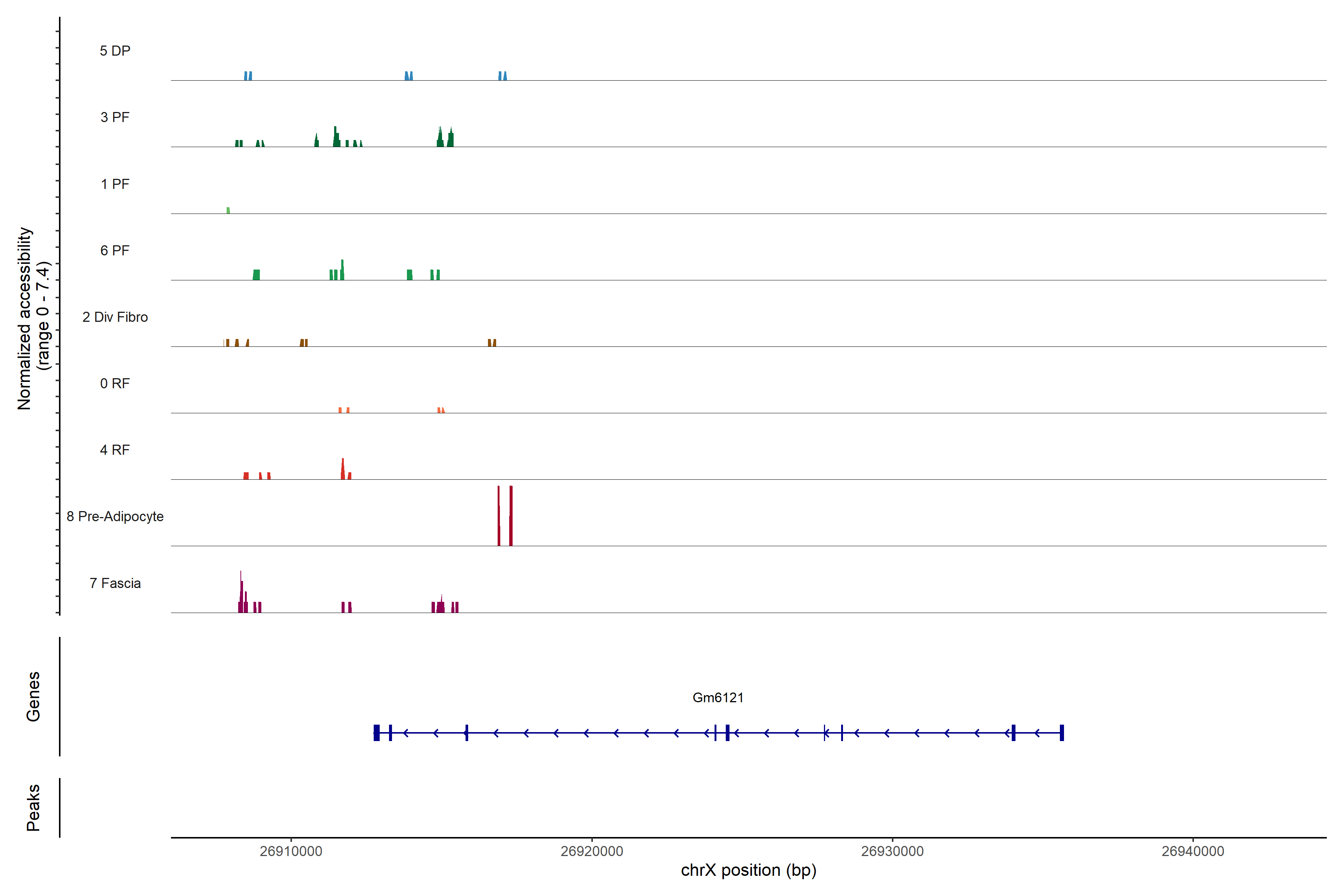
Task: Click the 3 PF track label
Action: [115, 117]
